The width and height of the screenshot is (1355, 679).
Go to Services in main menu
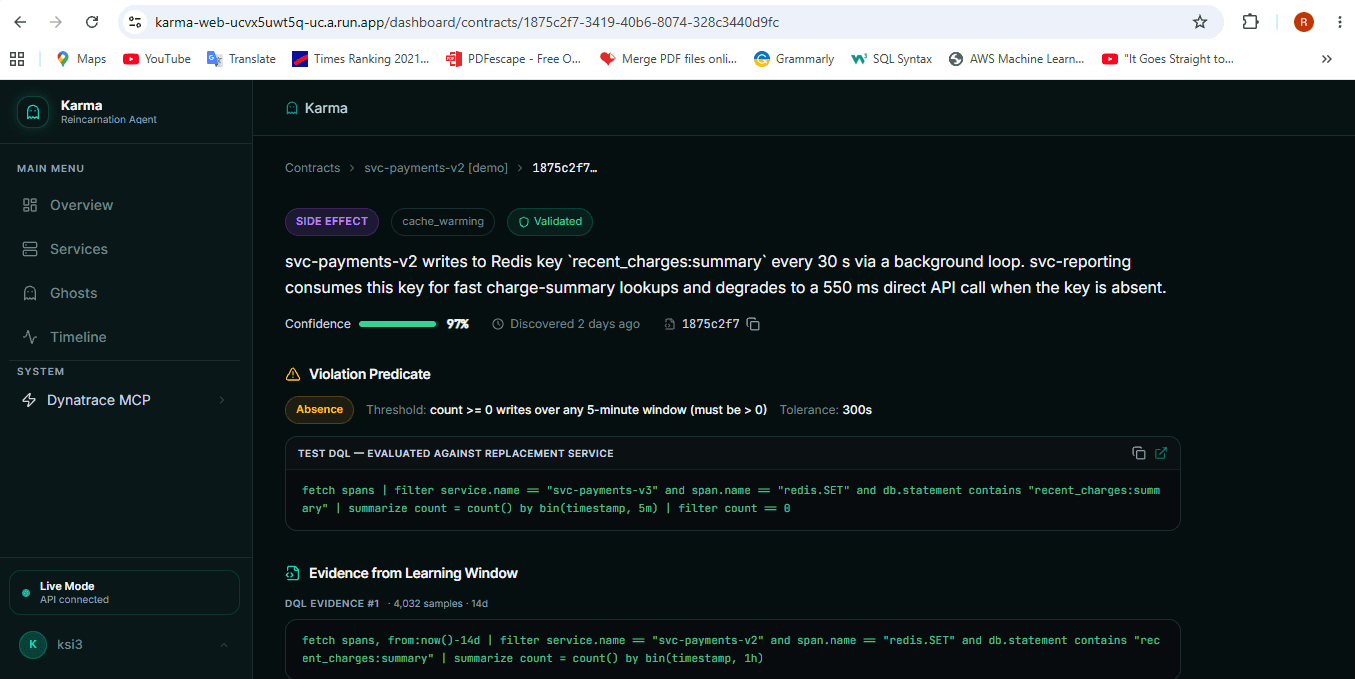point(125,249)
